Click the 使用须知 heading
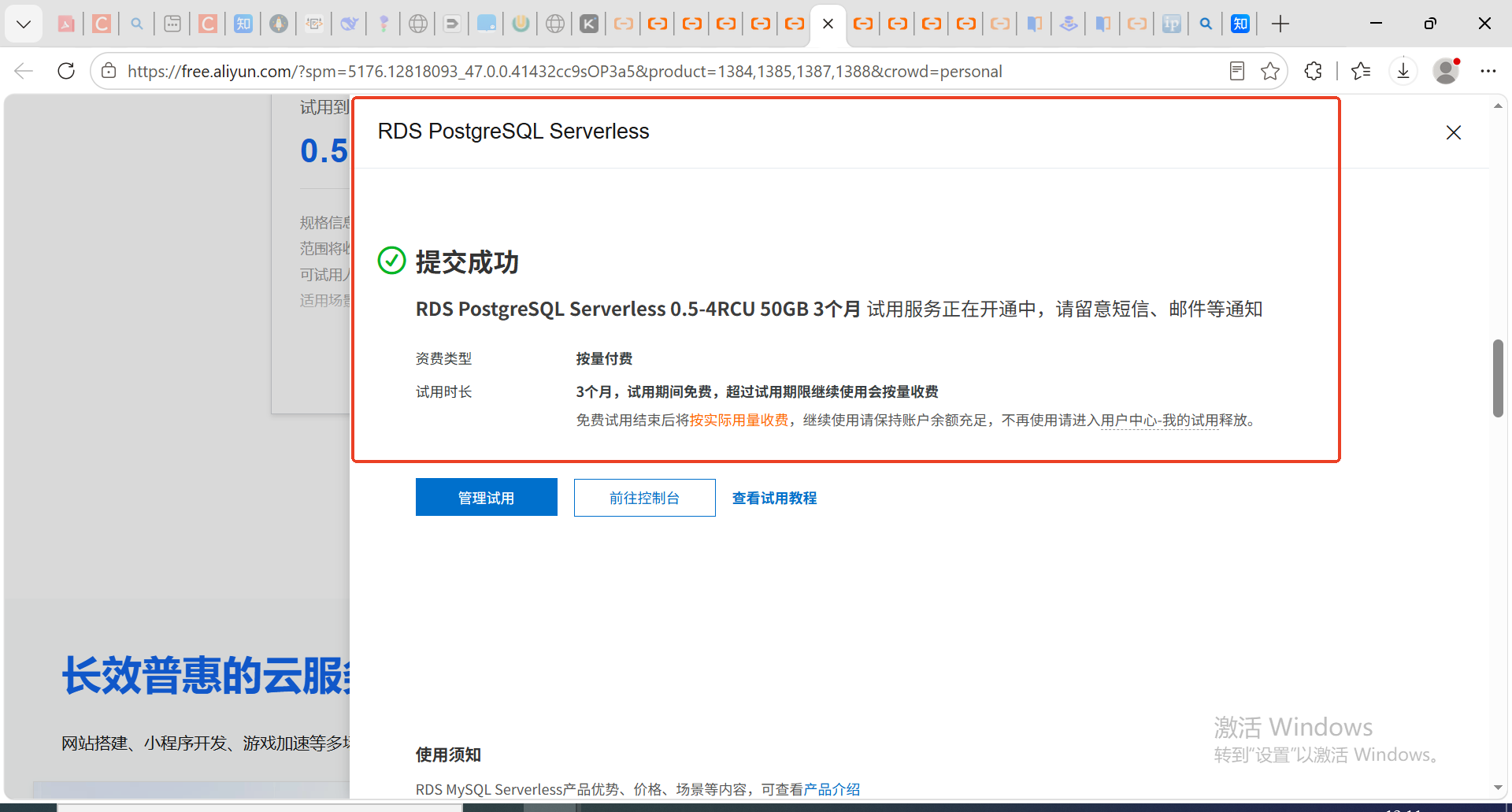 point(448,755)
